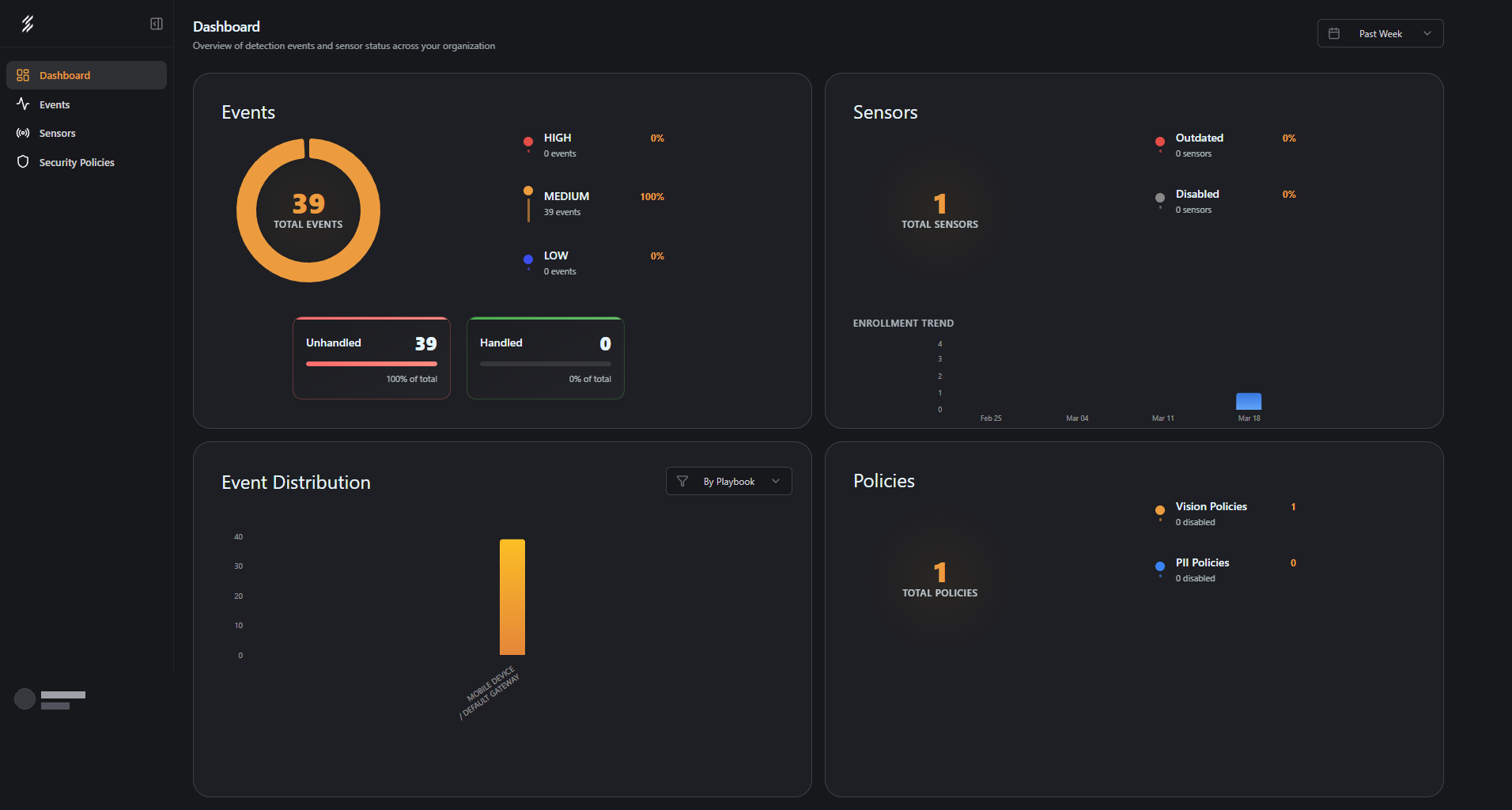Click the app logo icon top left
Screen dimensions: 1512x810
tap(28, 24)
